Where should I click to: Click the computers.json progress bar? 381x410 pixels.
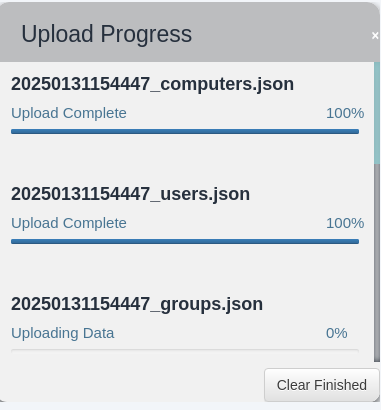[185, 132]
